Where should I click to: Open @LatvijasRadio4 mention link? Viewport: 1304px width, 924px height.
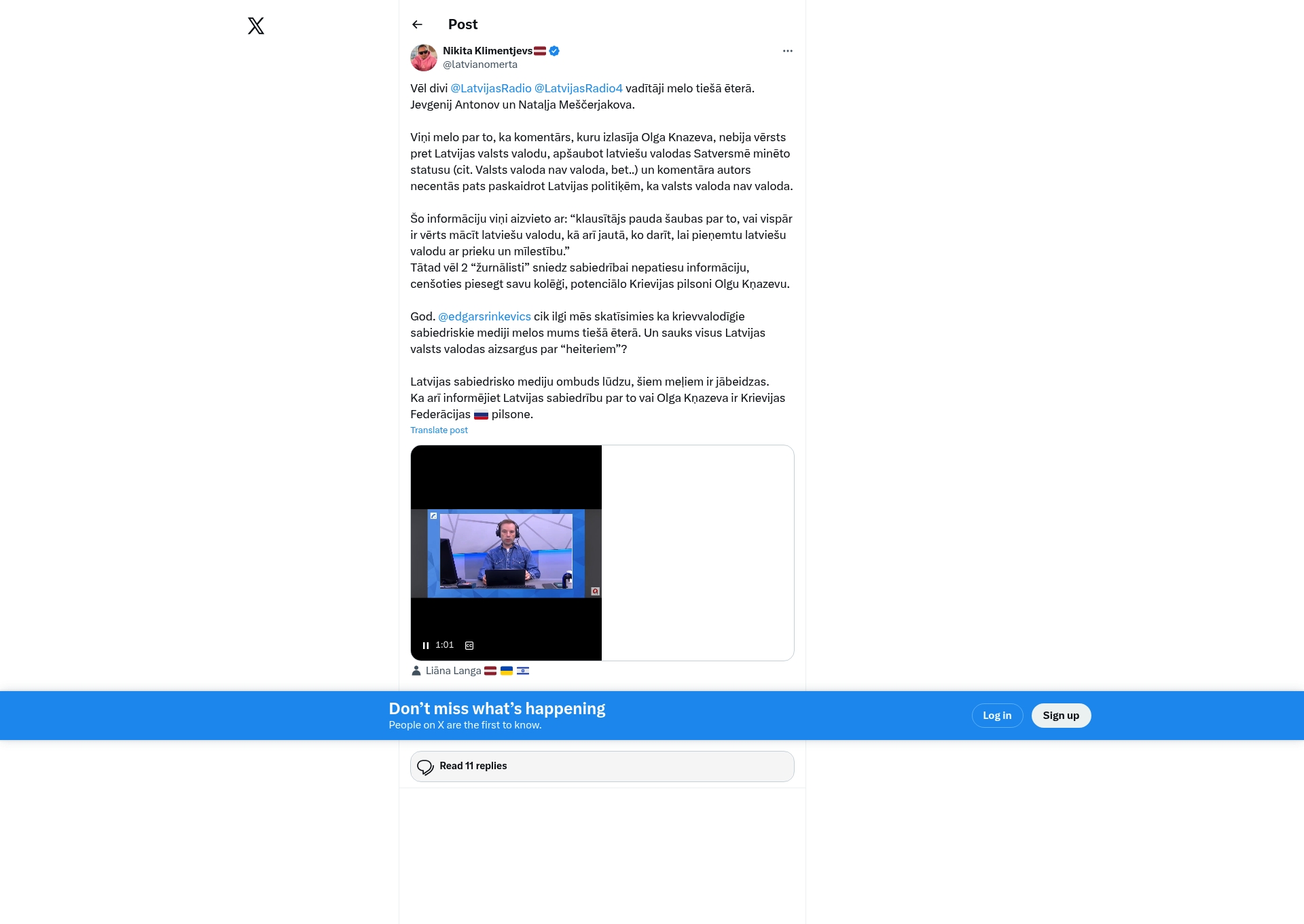[x=579, y=88]
